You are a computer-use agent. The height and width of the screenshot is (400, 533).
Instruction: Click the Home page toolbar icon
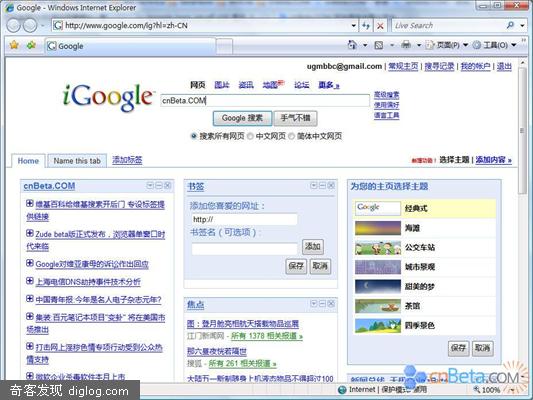pos(352,45)
